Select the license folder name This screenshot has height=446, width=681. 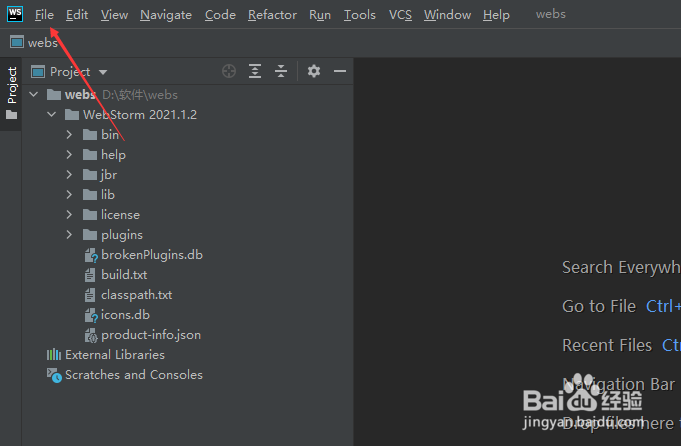coord(120,215)
